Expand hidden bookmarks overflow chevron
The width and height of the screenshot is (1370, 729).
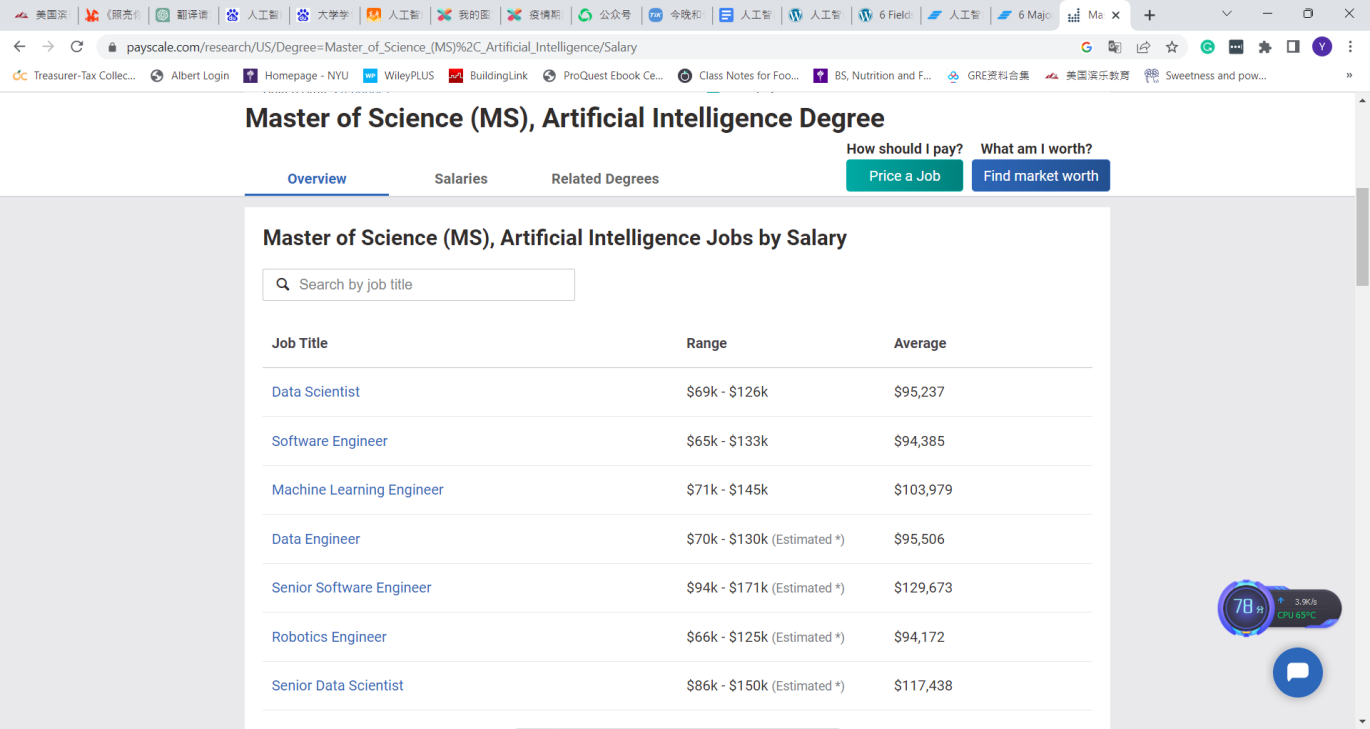[1349, 76]
